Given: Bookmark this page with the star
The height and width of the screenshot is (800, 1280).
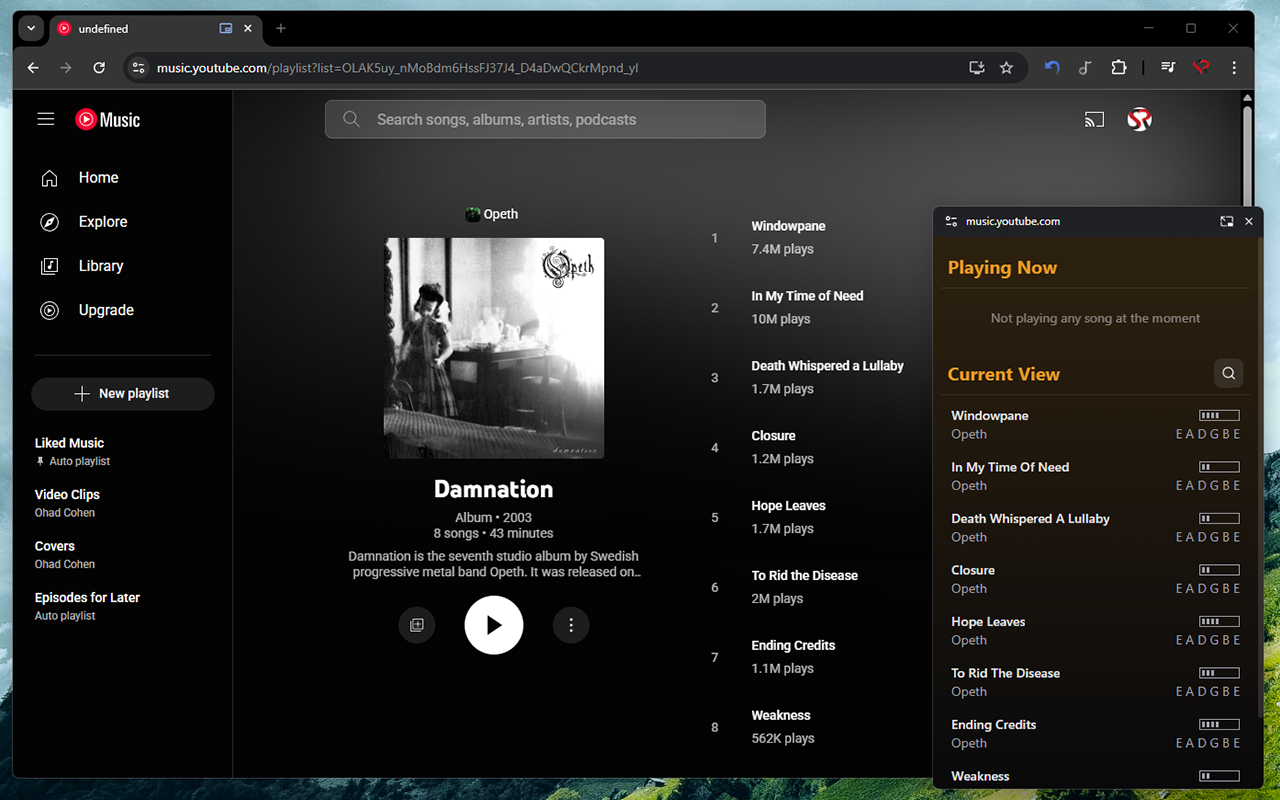Looking at the screenshot, I should tap(1007, 68).
